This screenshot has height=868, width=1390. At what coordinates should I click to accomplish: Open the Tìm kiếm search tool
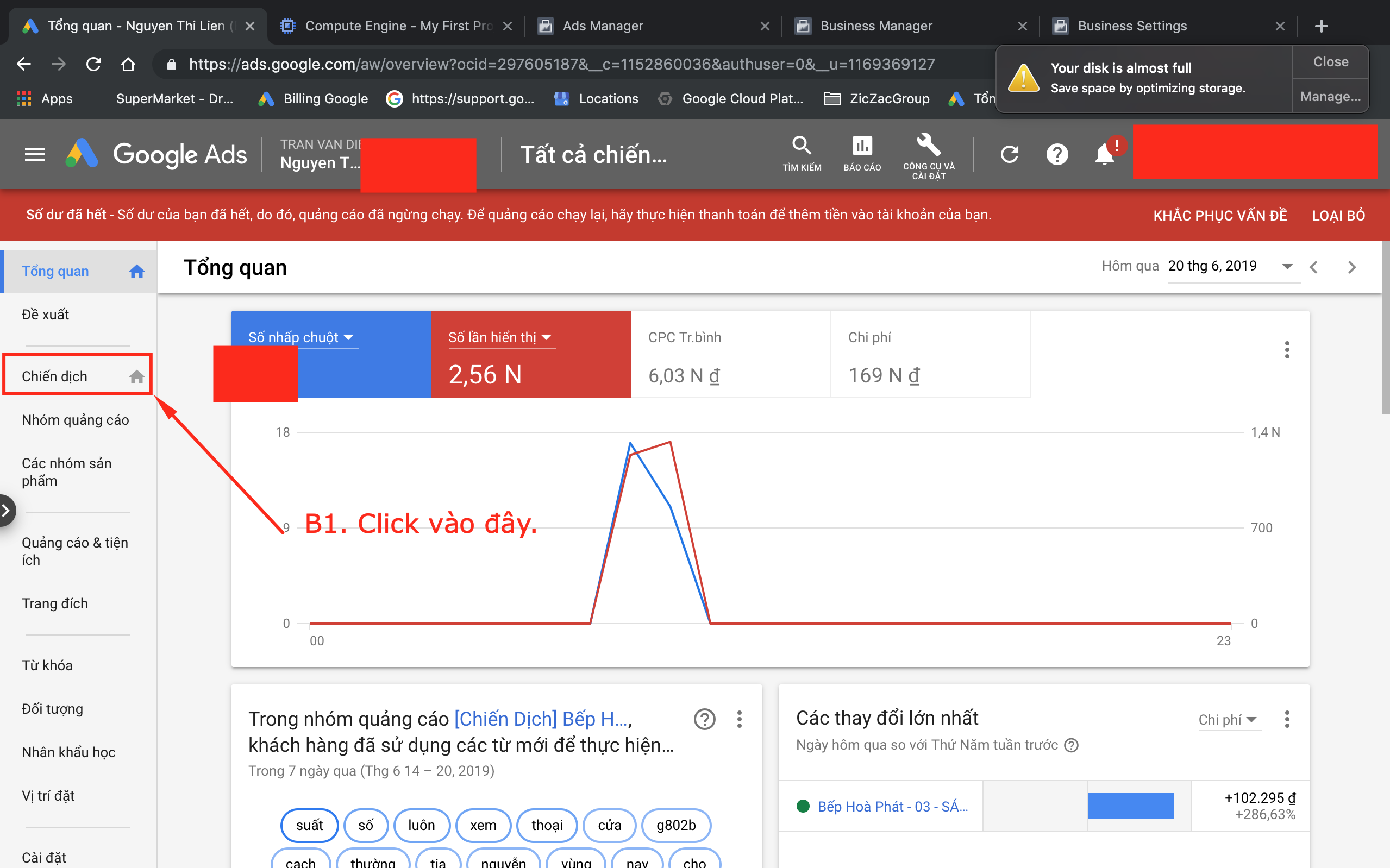[802, 153]
